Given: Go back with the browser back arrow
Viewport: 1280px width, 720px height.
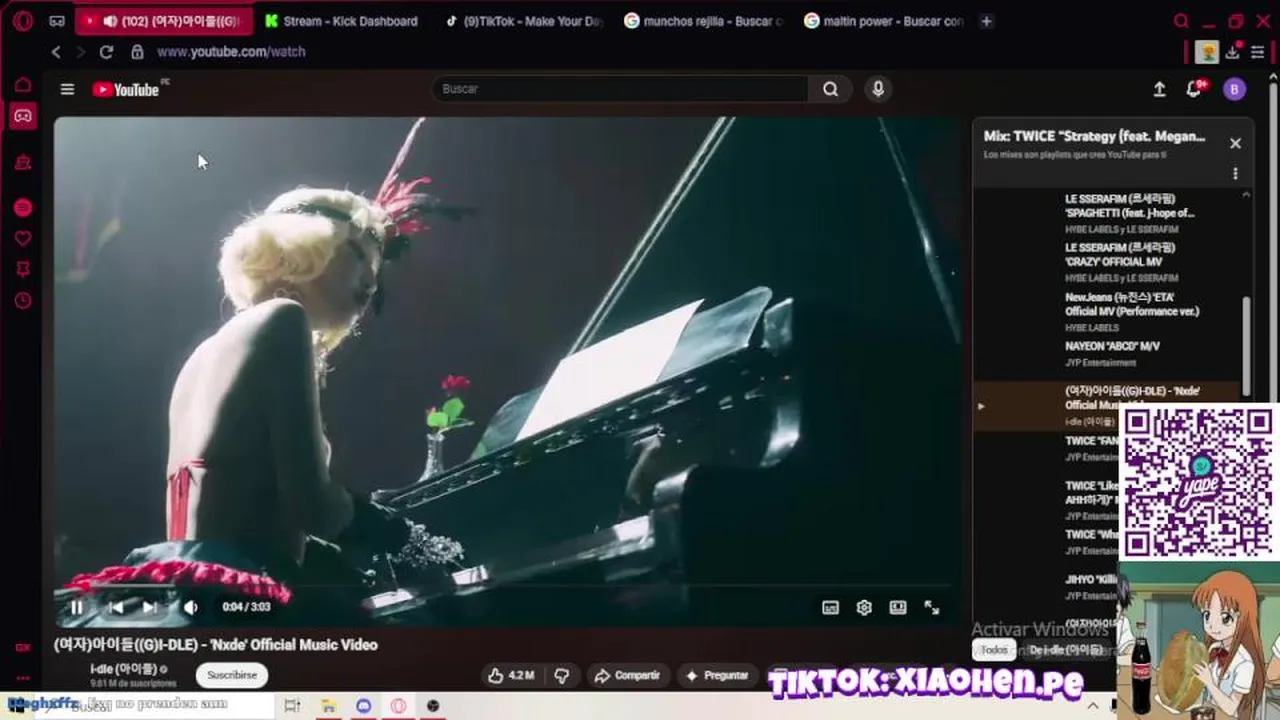Looking at the screenshot, I should tap(56, 52).
